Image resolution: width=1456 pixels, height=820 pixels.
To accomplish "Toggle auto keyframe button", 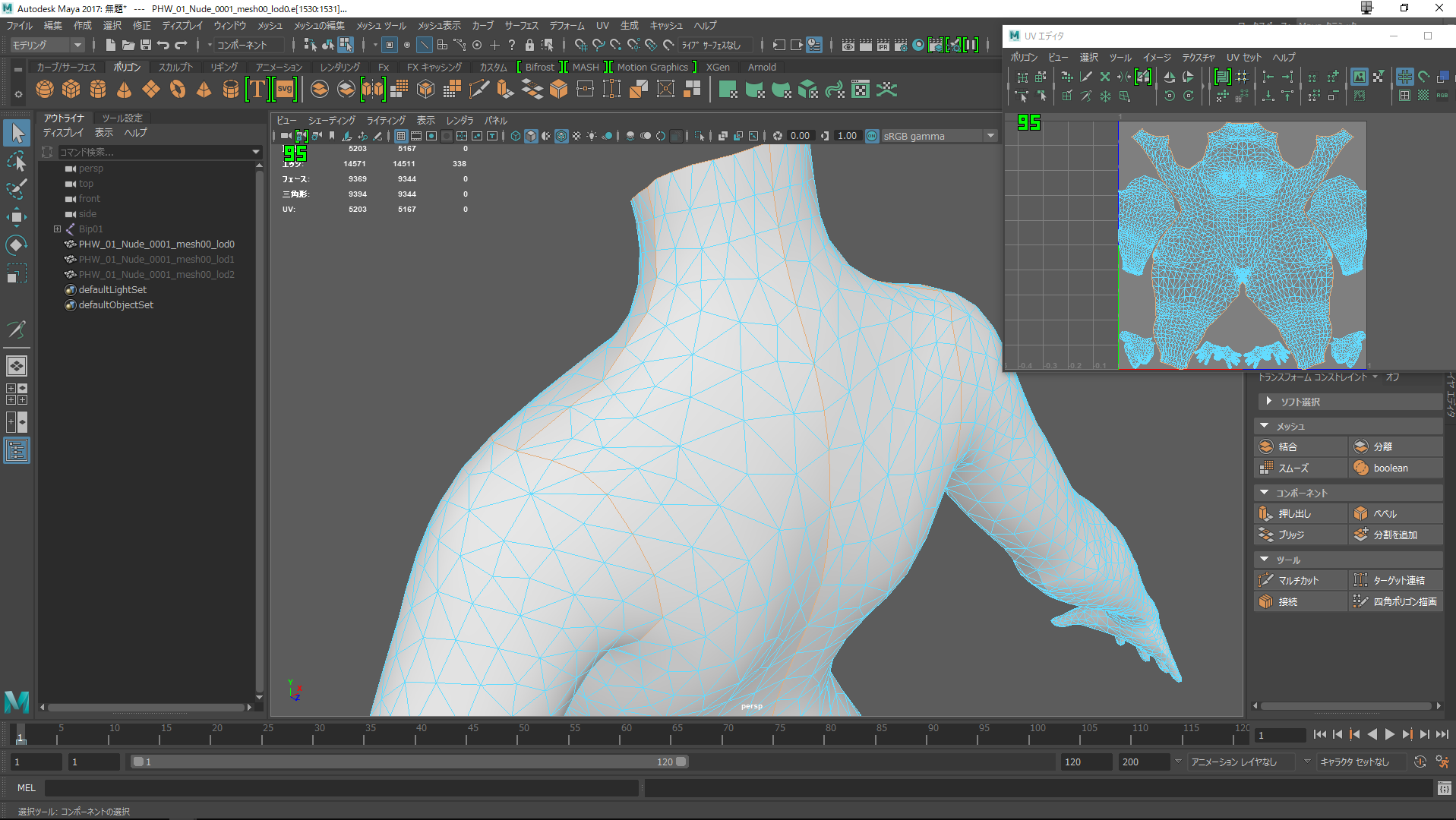I will (1420, 762).
